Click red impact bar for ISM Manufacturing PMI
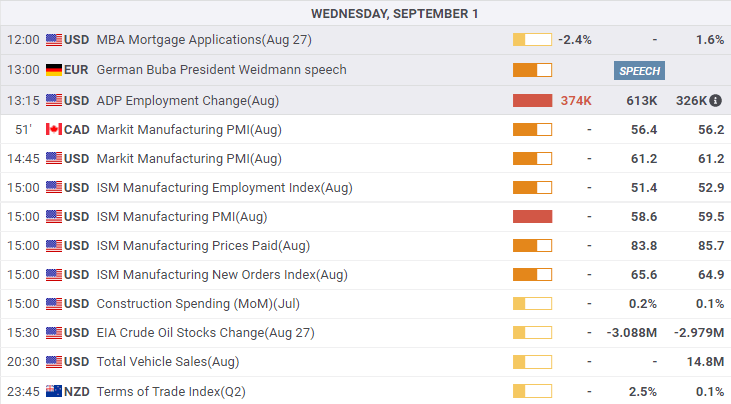This screenshot has height=404, width=731. pyautogui.click(x=532, y=216)
